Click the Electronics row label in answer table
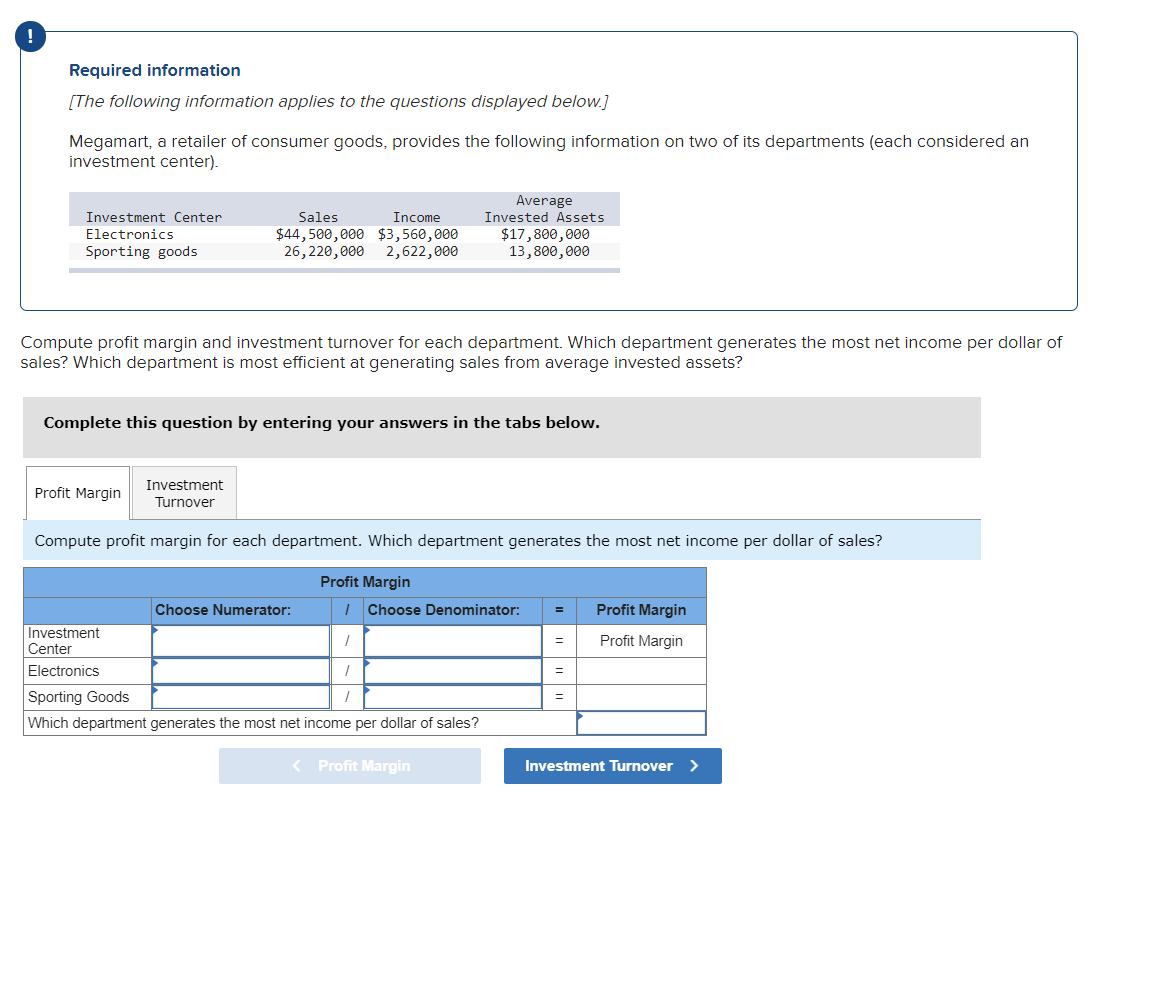 tap(88, 671)
